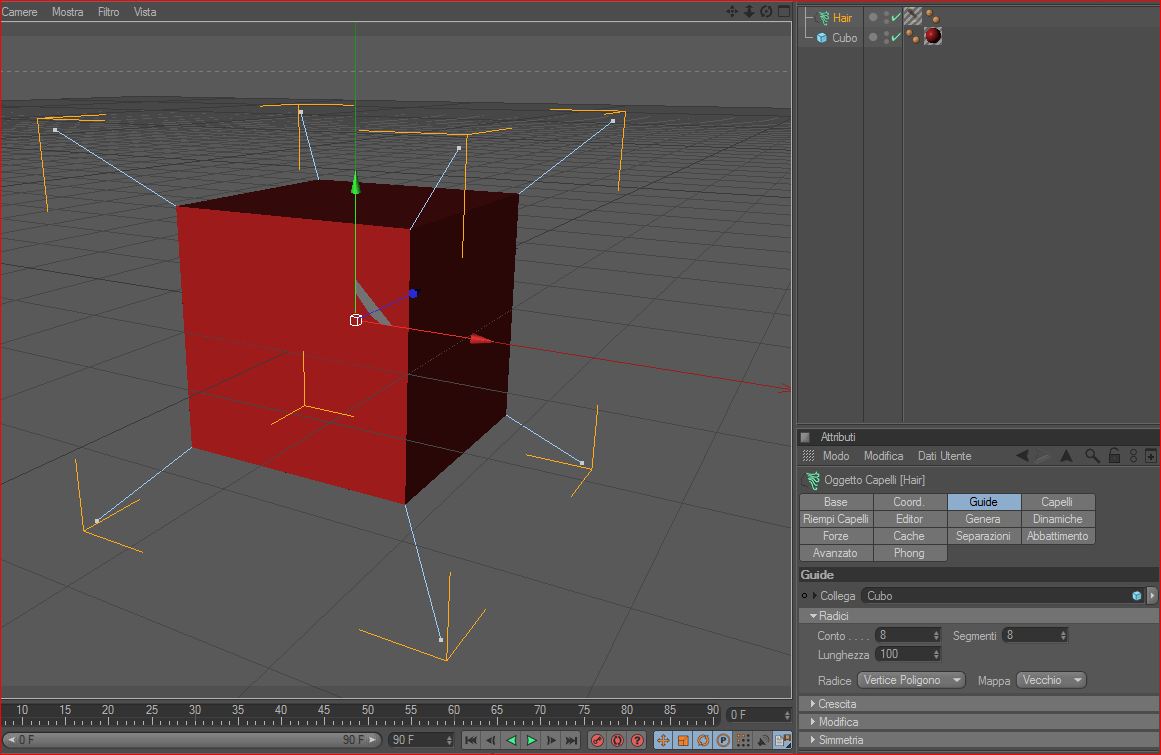Toggle Cubo object enable checkmark
Viewport: 1161px width, 755px height.
click(896, 37)
